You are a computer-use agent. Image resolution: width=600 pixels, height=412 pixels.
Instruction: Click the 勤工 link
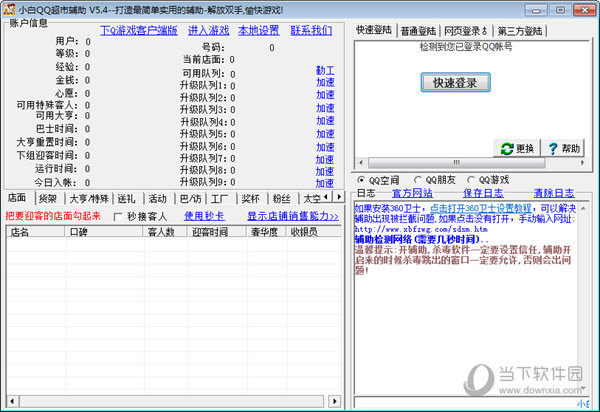pos(325,70)
